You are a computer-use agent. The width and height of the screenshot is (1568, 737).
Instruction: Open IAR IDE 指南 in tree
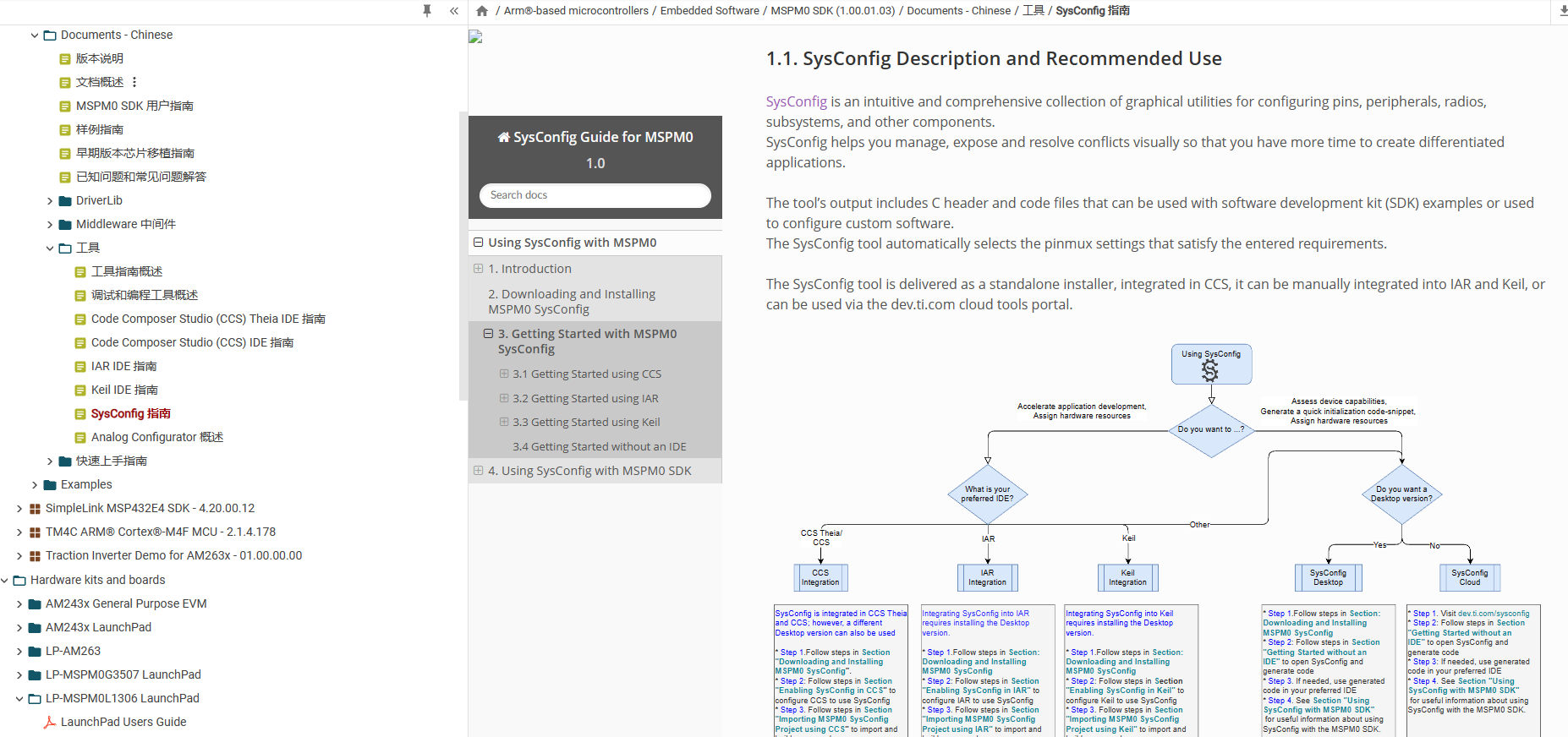coord(123,367)
